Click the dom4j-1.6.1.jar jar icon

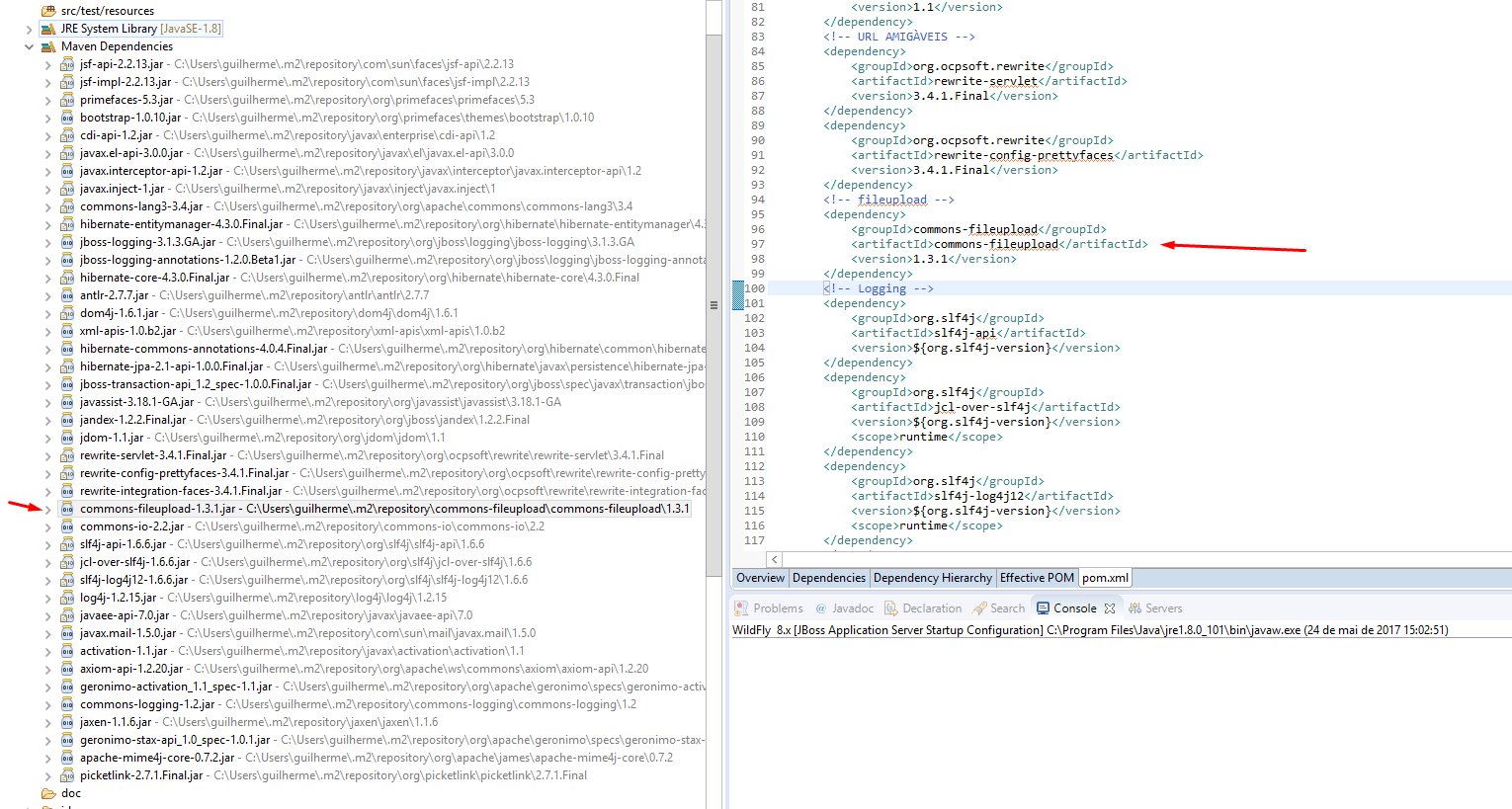[x=67, y=313]
